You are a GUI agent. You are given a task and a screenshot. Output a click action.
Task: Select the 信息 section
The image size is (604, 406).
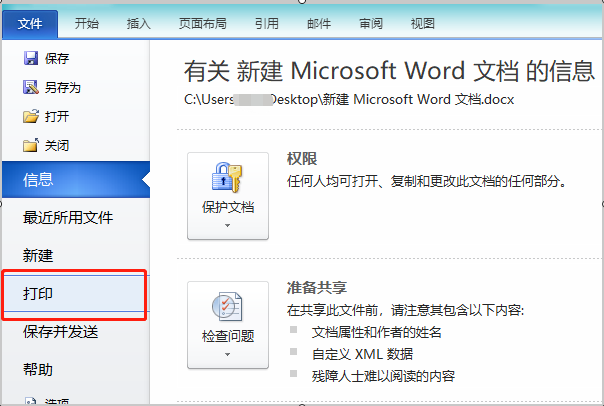pyautogui.click(x=76, y=180)
